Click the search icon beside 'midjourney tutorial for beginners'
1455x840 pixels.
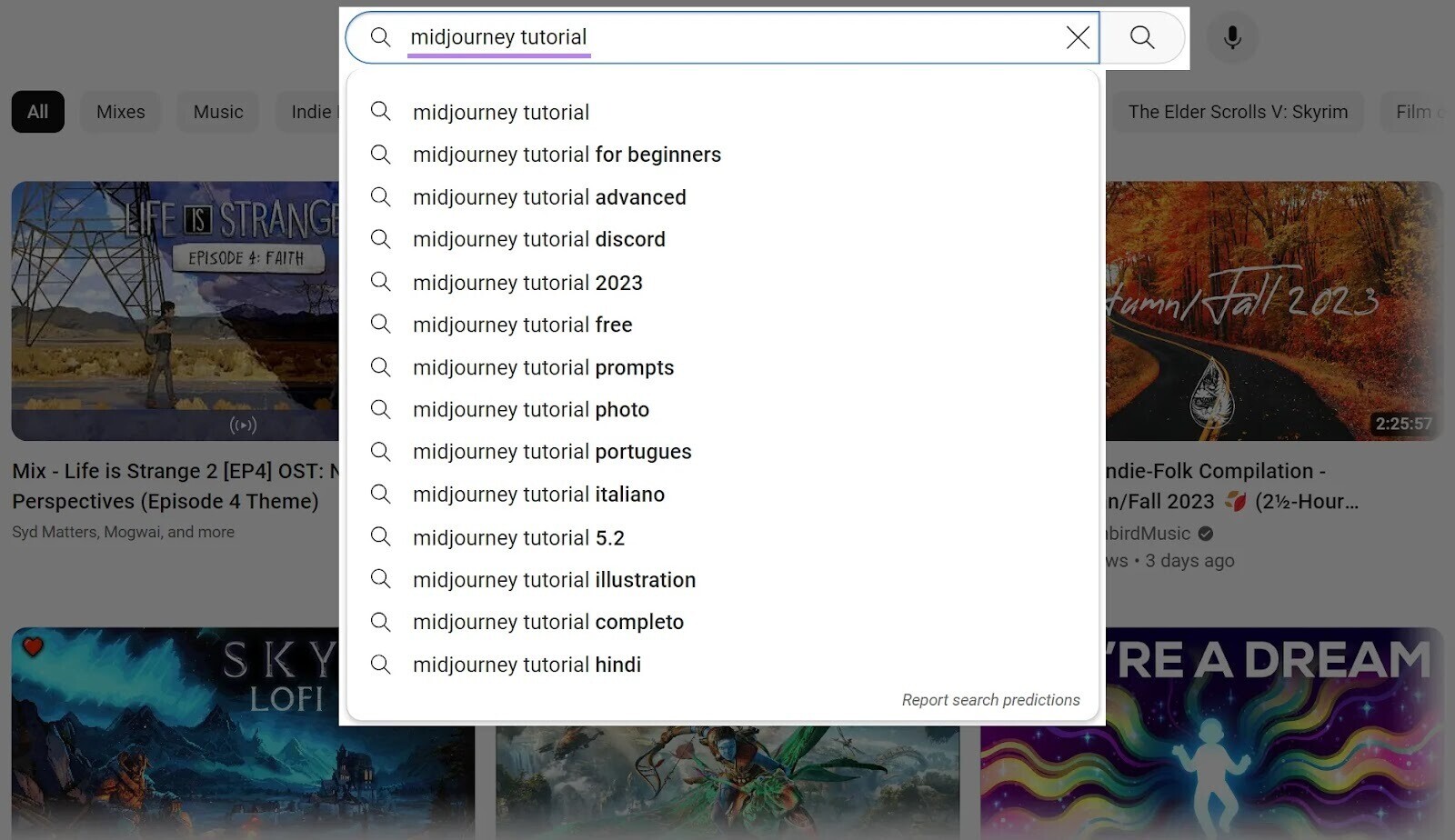[x=381, y=155]
